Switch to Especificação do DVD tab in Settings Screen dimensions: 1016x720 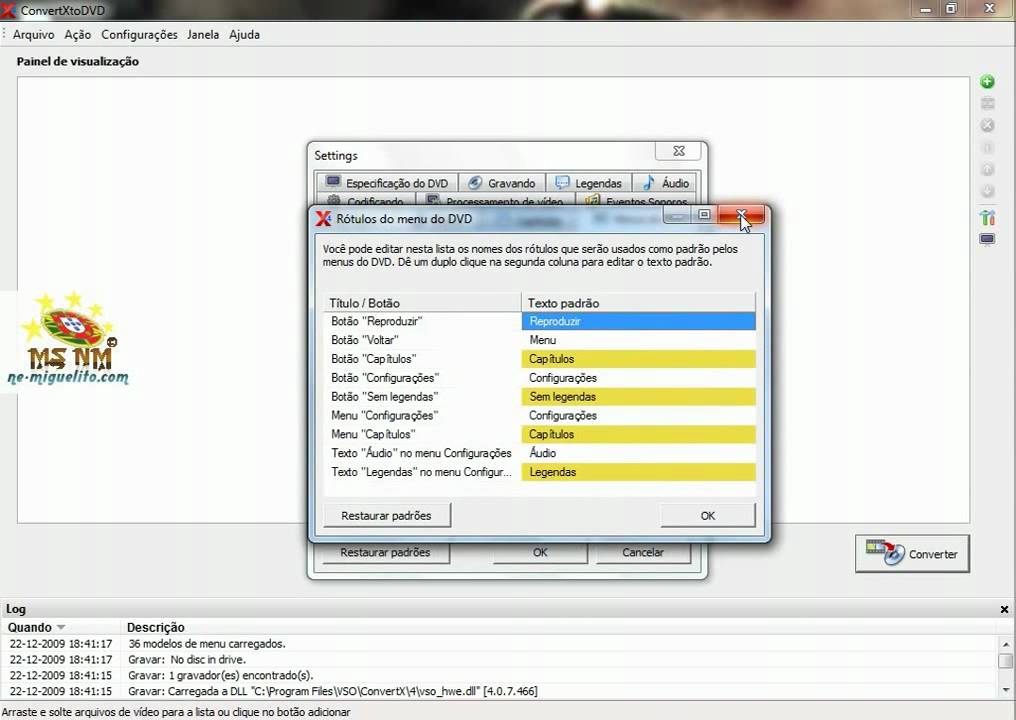(387, 183)
